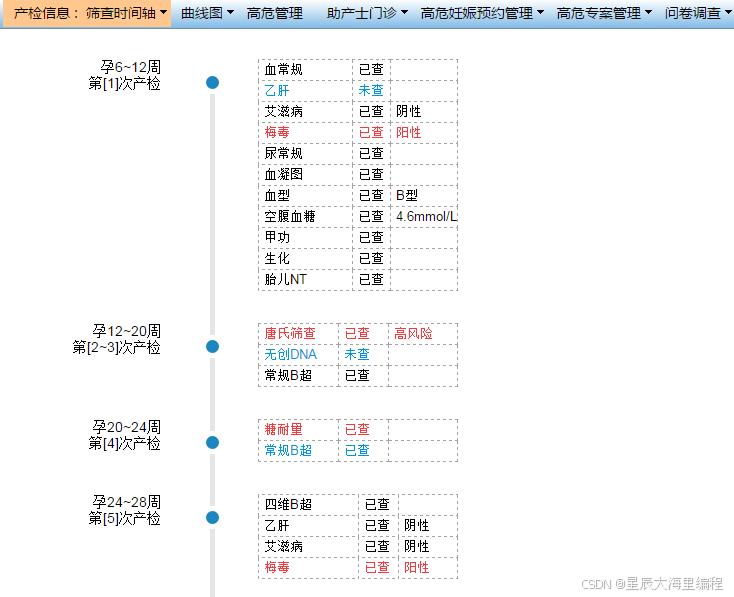Open the 高危专案管理 dropdown
This screenshot has width=734, height=597.
coord(604,13)
